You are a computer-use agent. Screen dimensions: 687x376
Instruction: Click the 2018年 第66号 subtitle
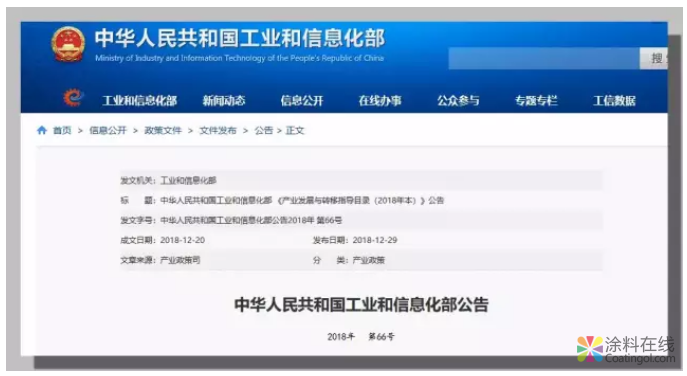(x=361, y=337)
